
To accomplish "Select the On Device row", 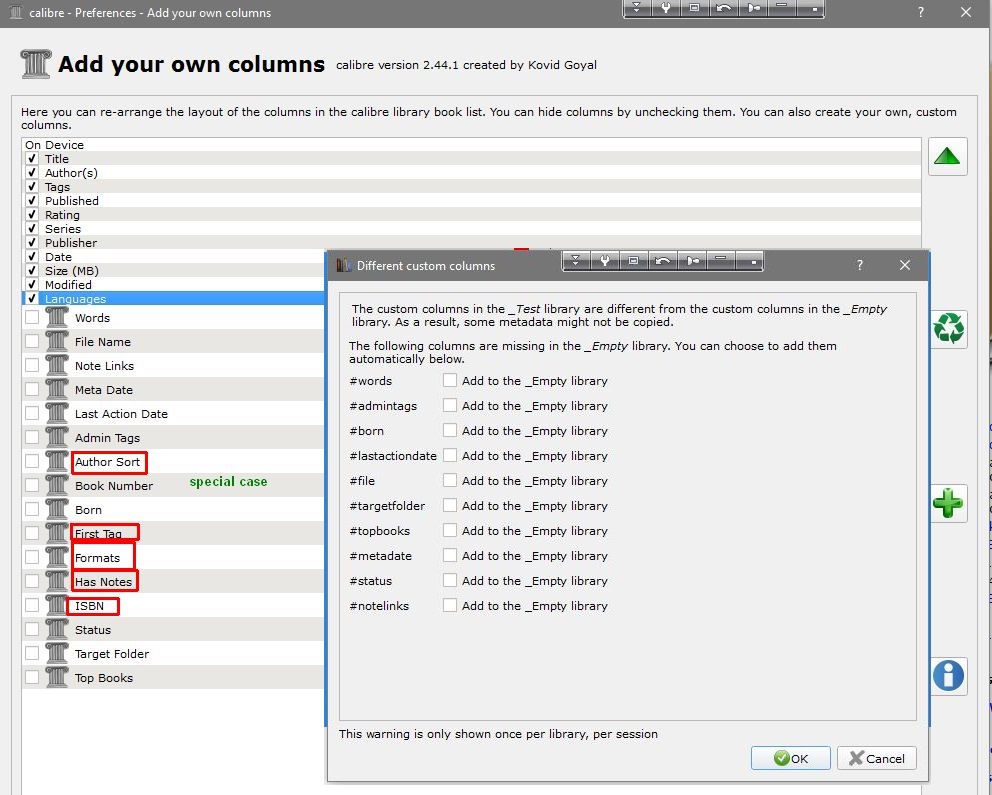I will tap(471, 144).
